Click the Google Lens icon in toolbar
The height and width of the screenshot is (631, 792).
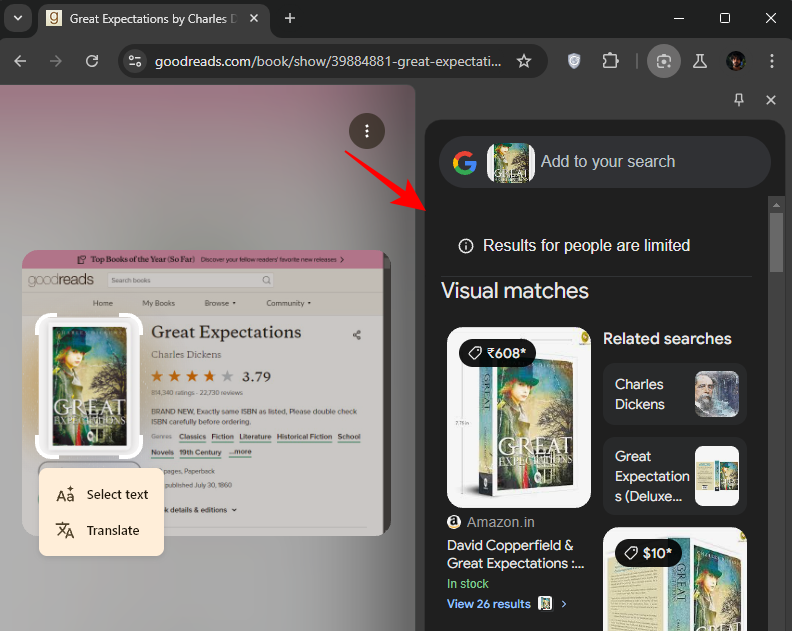[x=663, y=61]
